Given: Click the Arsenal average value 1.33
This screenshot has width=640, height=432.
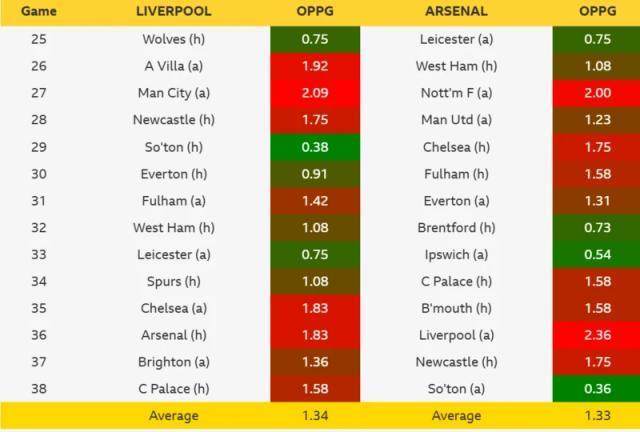Looking at the screenshot, I should pos(597,416).
